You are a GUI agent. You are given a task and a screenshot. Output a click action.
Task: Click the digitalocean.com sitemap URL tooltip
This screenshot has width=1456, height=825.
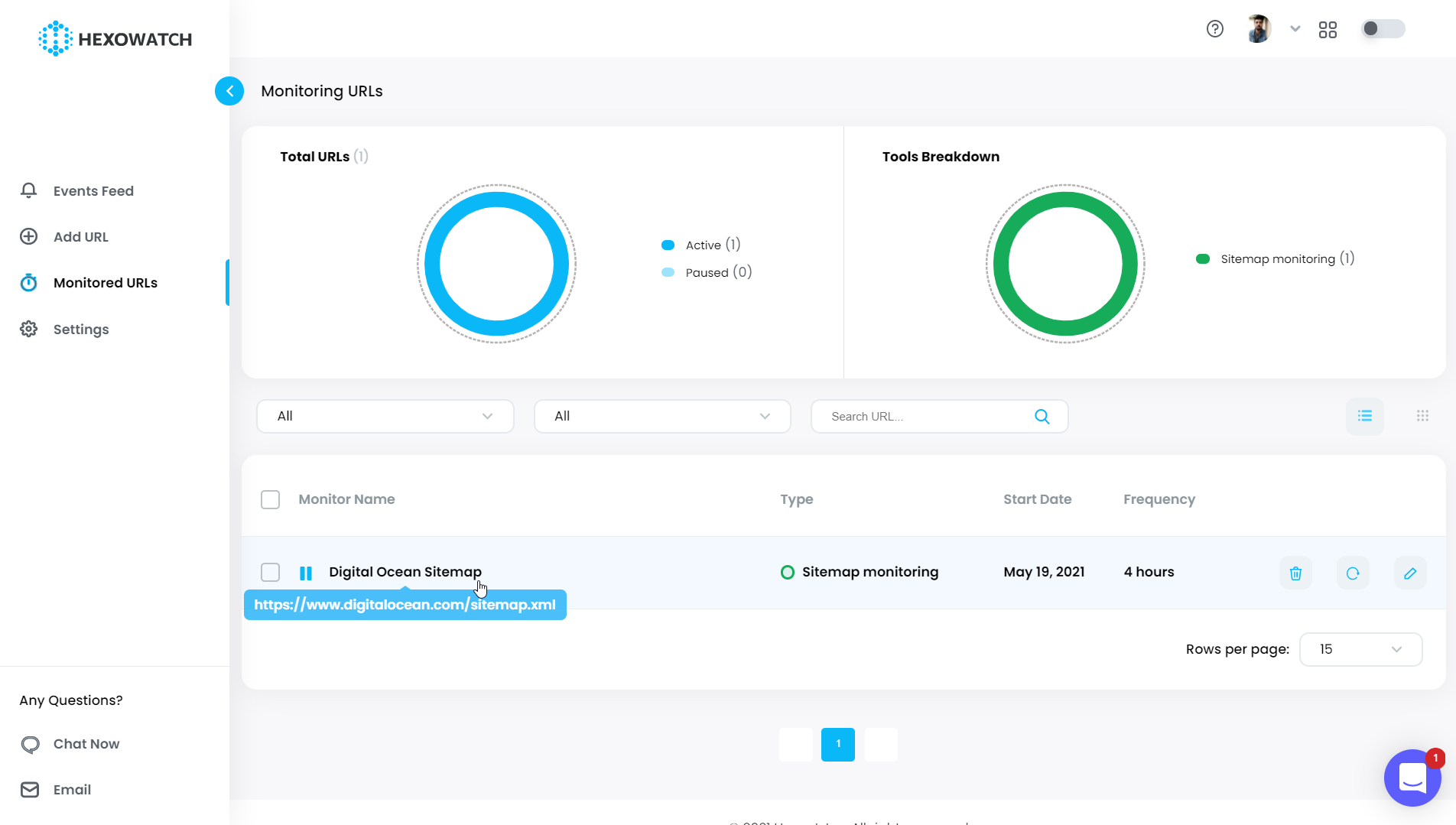(x=405, y=605)
